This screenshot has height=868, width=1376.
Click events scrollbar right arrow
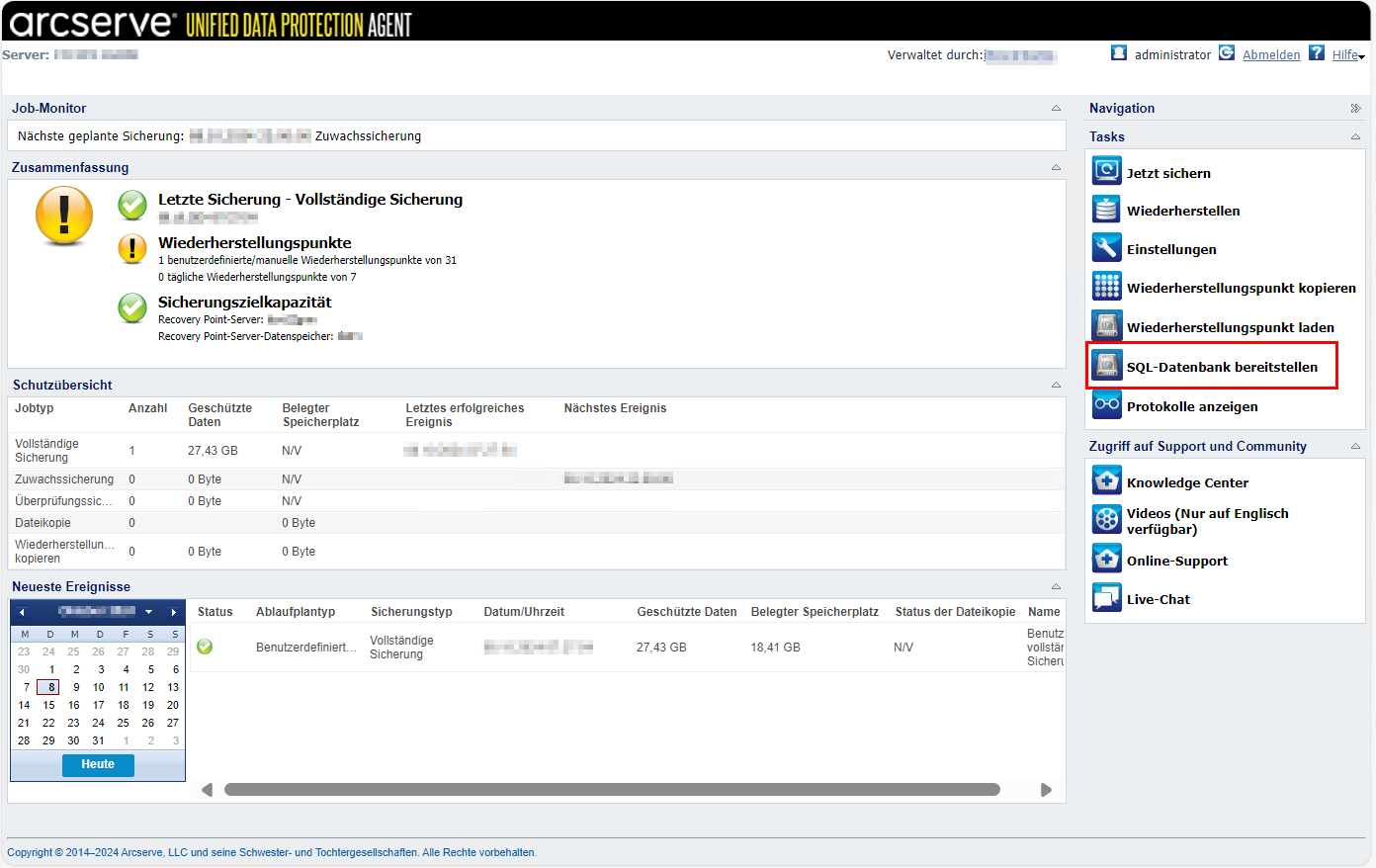pyautogui.click(x=1046, y=790)
